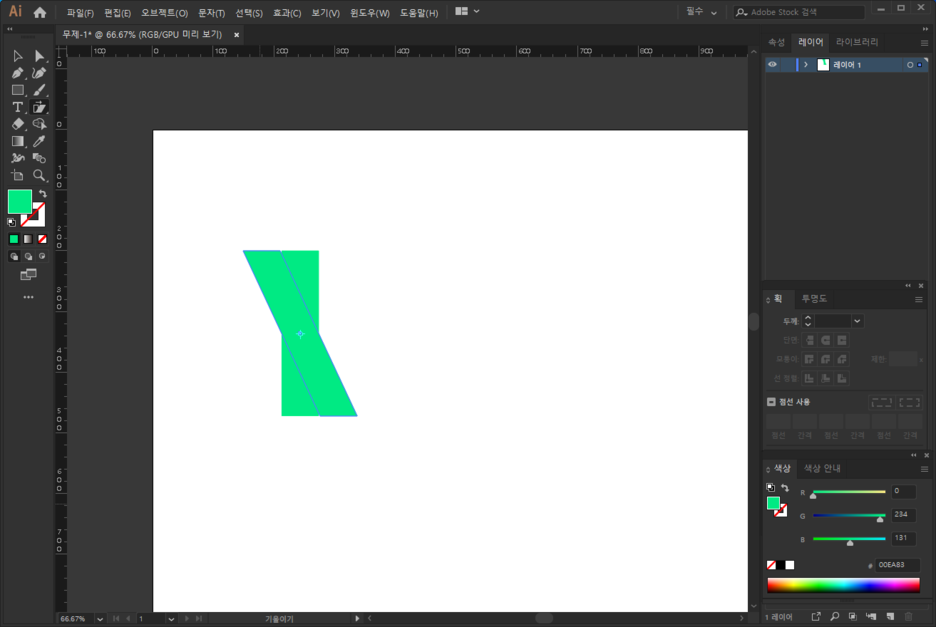Choose the active Shear tool
The height and width of the screenshot is (627, 936).
[x=39, y=107]
